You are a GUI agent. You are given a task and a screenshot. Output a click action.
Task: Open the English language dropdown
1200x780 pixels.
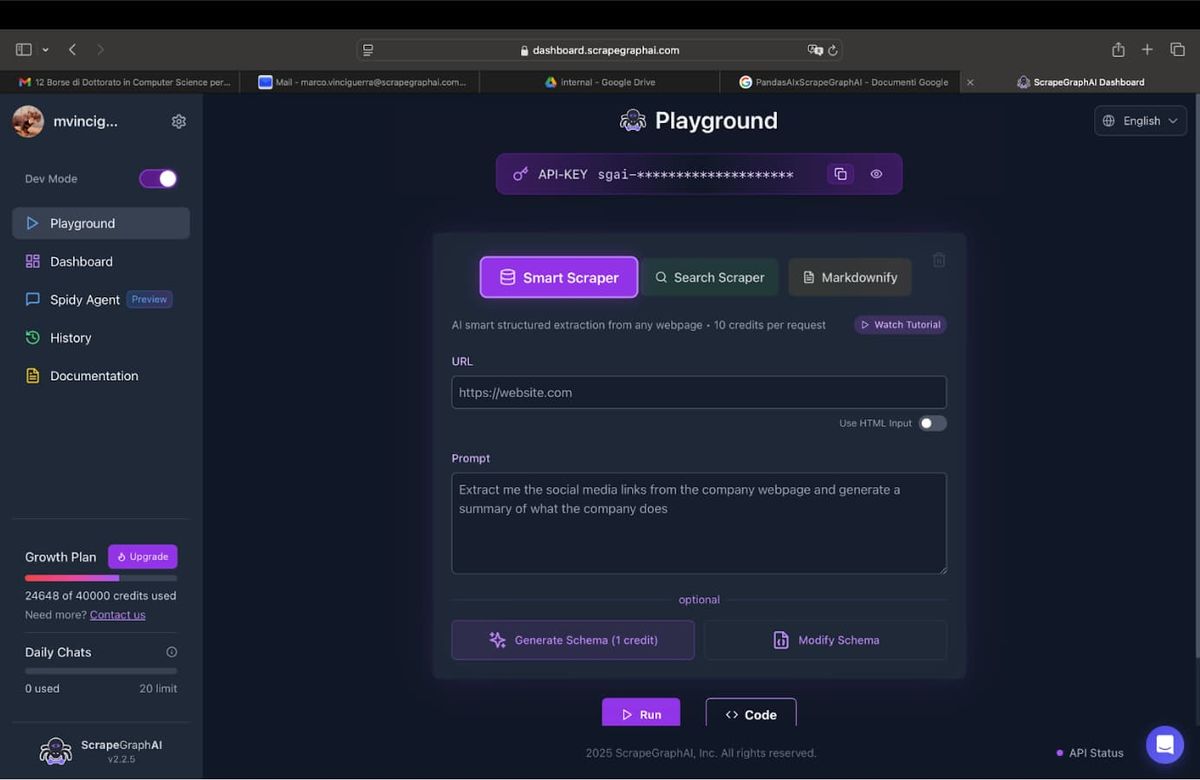[x=1140, y=121]
